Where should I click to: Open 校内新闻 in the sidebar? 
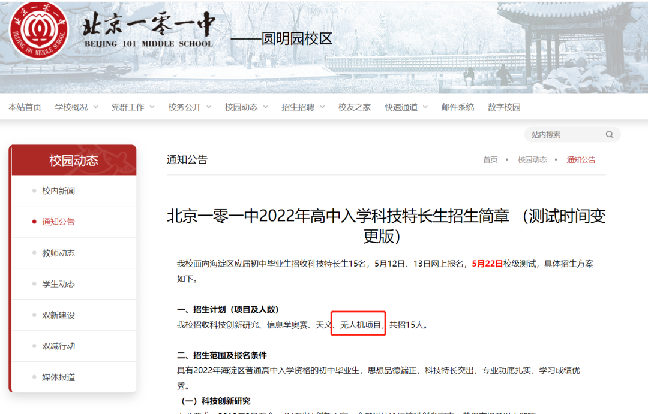(58, 190)
